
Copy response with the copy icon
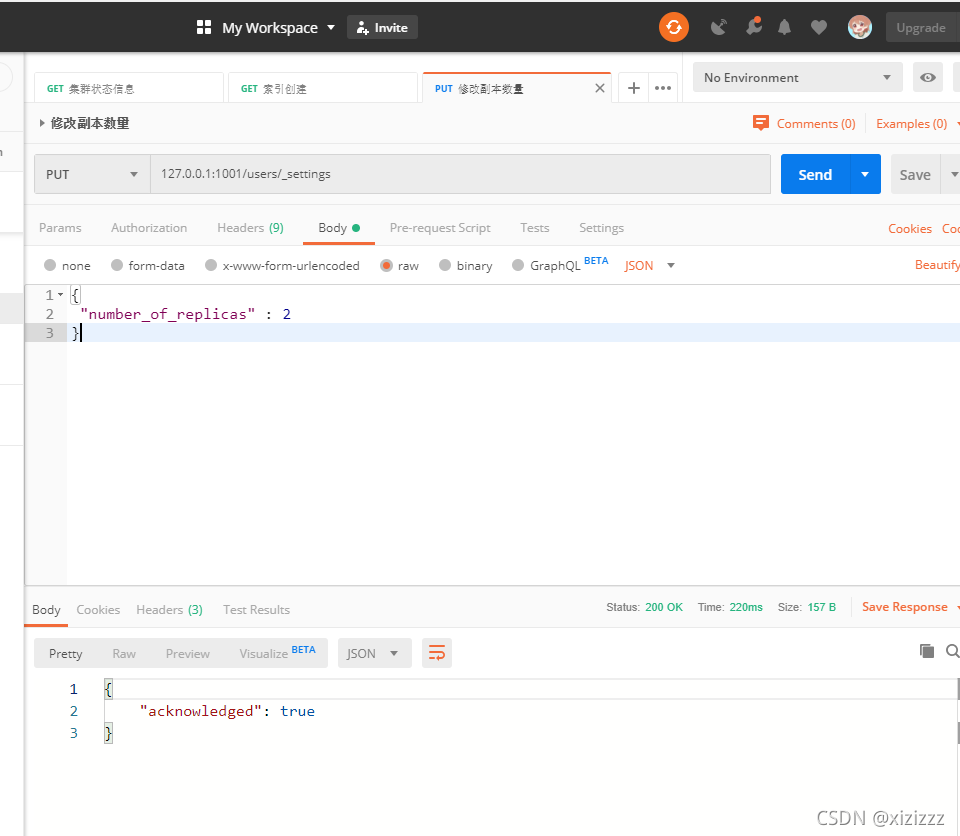click(927, 651)
